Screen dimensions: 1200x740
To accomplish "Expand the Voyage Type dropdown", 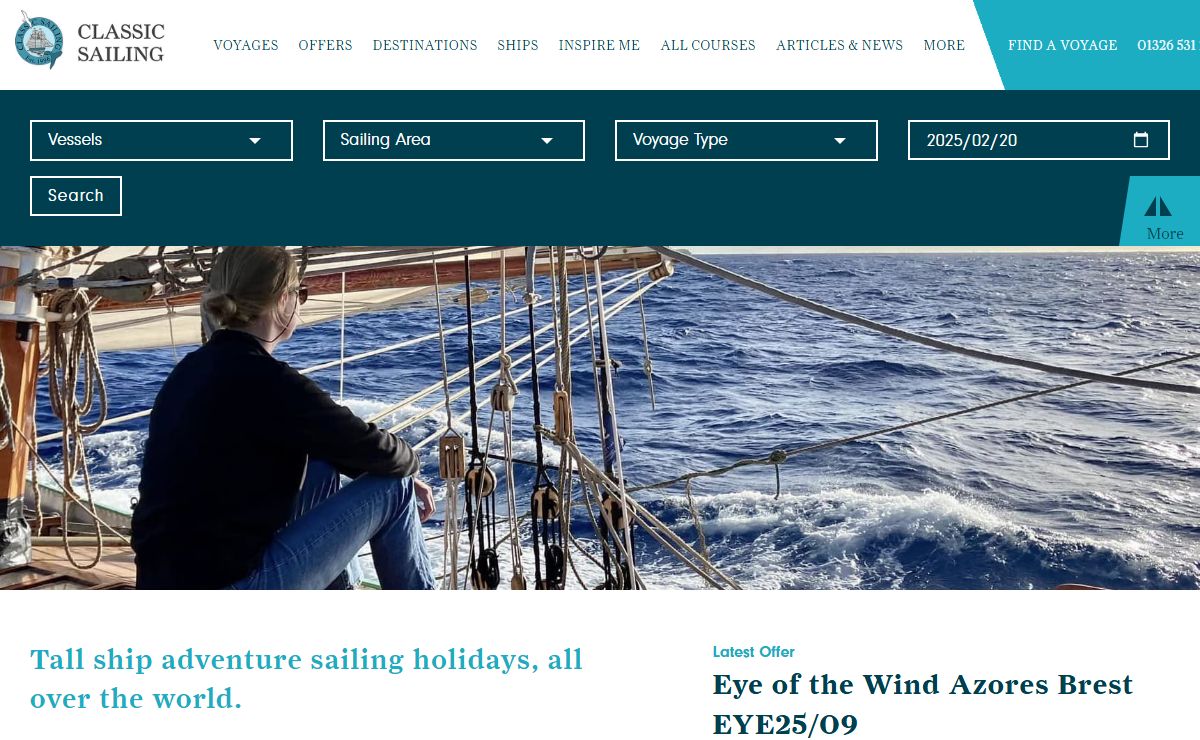I will coord(746,140).
